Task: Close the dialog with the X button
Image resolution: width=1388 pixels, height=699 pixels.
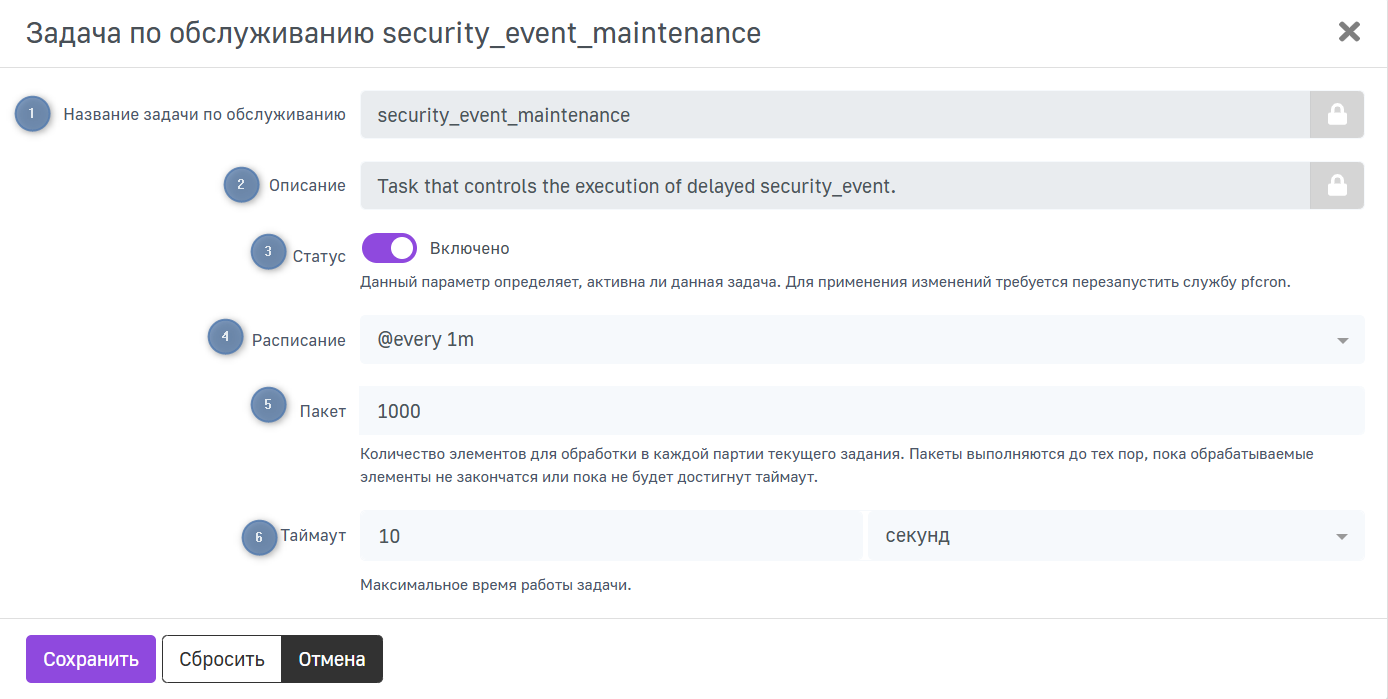Action: 1349,32
